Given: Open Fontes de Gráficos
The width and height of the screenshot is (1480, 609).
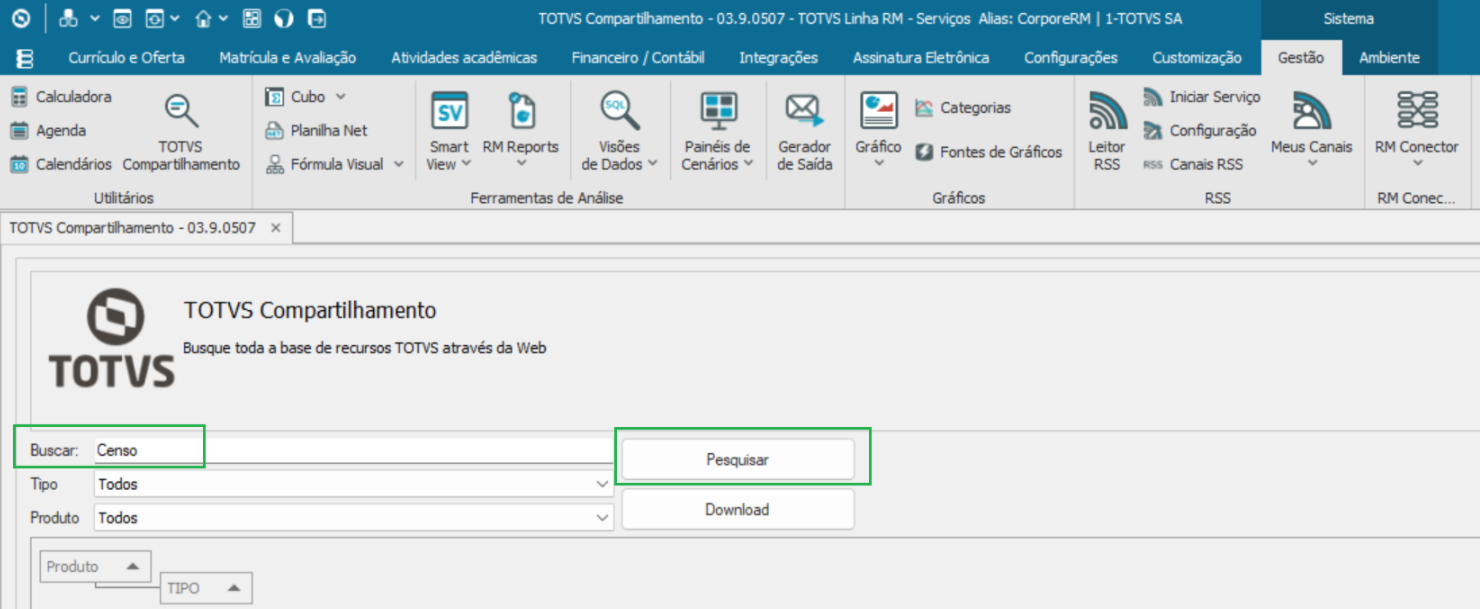Looking at the screenshot, I should (x=989, y=152).
